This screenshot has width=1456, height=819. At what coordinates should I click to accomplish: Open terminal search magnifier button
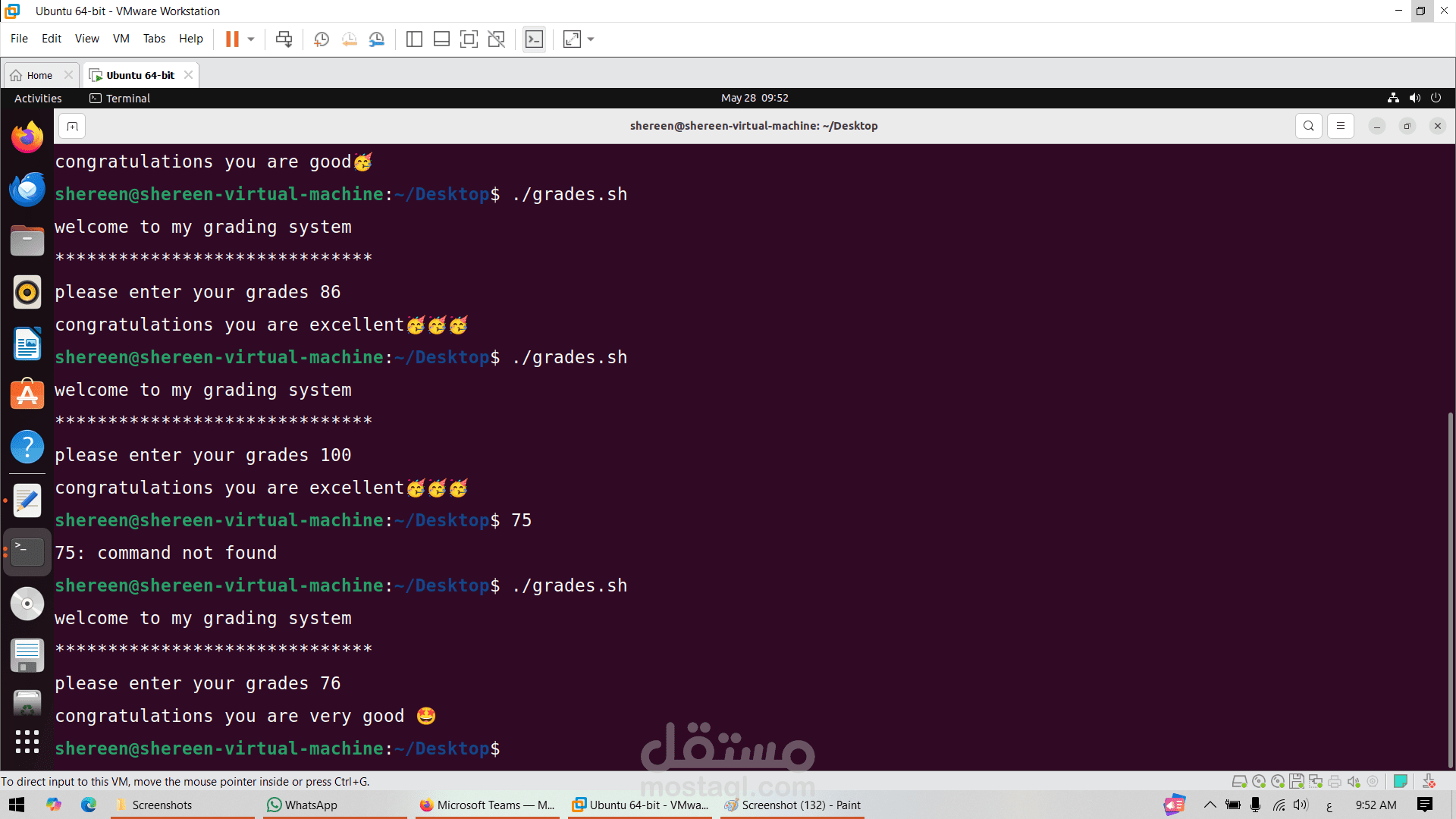click(1308, 126)
